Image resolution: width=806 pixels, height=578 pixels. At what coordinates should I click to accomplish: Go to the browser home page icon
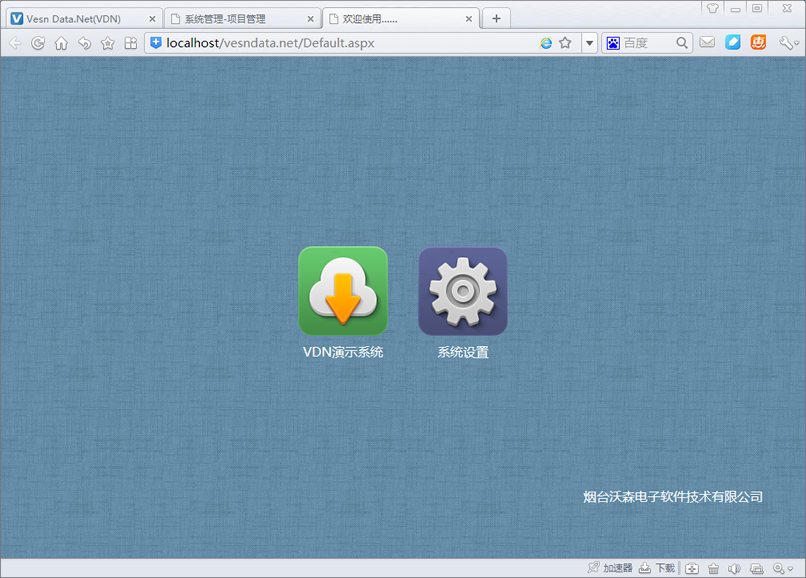61,43
